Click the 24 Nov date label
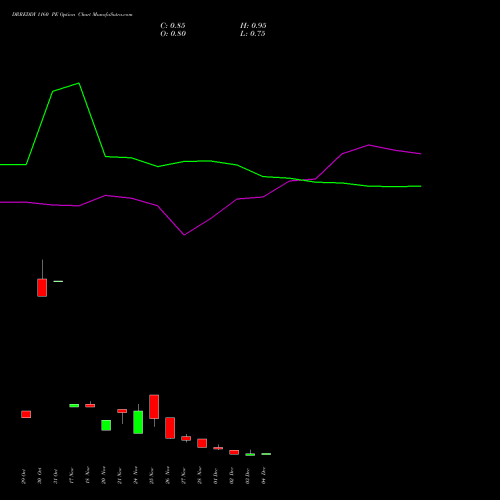Screen dimensions: 500x500 click(x=136, y=476)
